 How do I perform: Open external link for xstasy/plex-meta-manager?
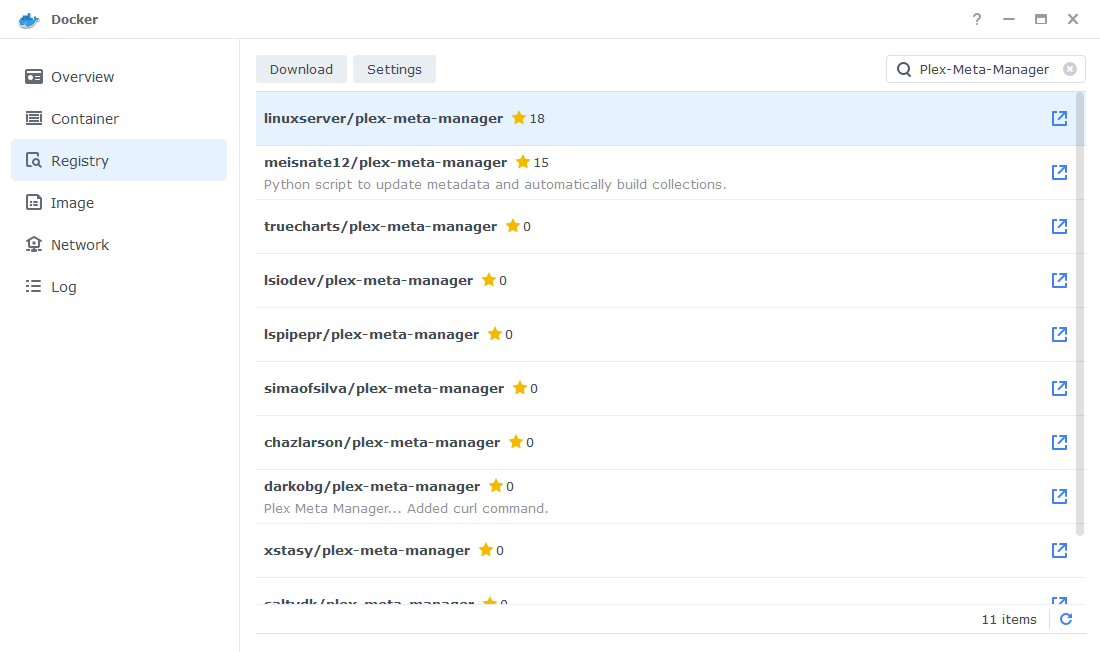coord(1059,551)
